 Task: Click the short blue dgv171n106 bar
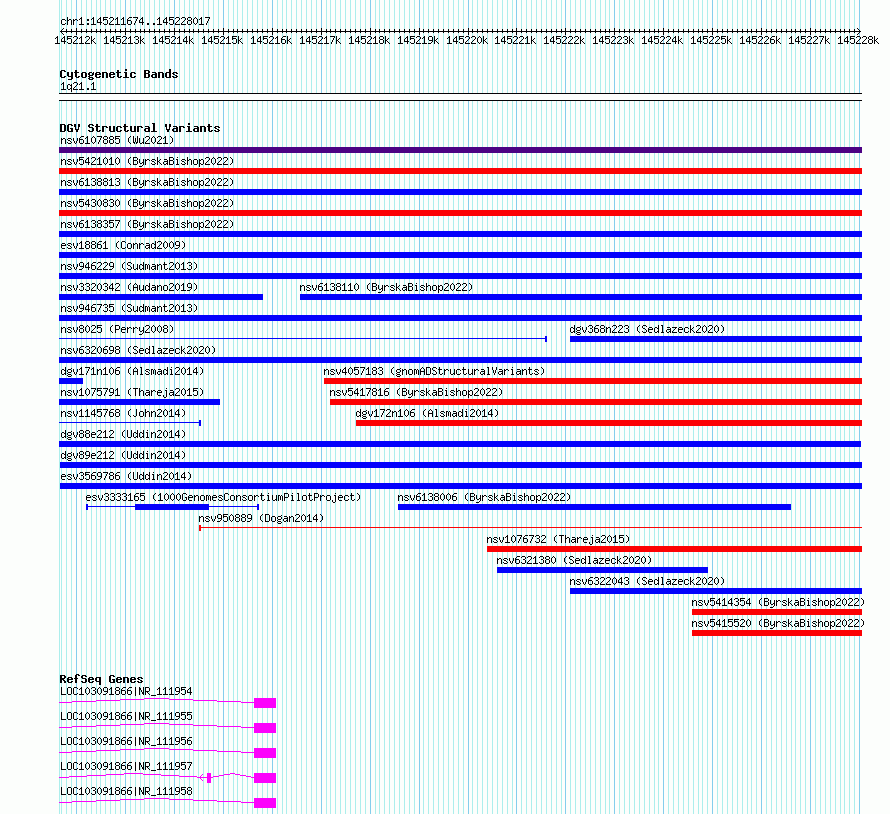click(x=71, y=381)
